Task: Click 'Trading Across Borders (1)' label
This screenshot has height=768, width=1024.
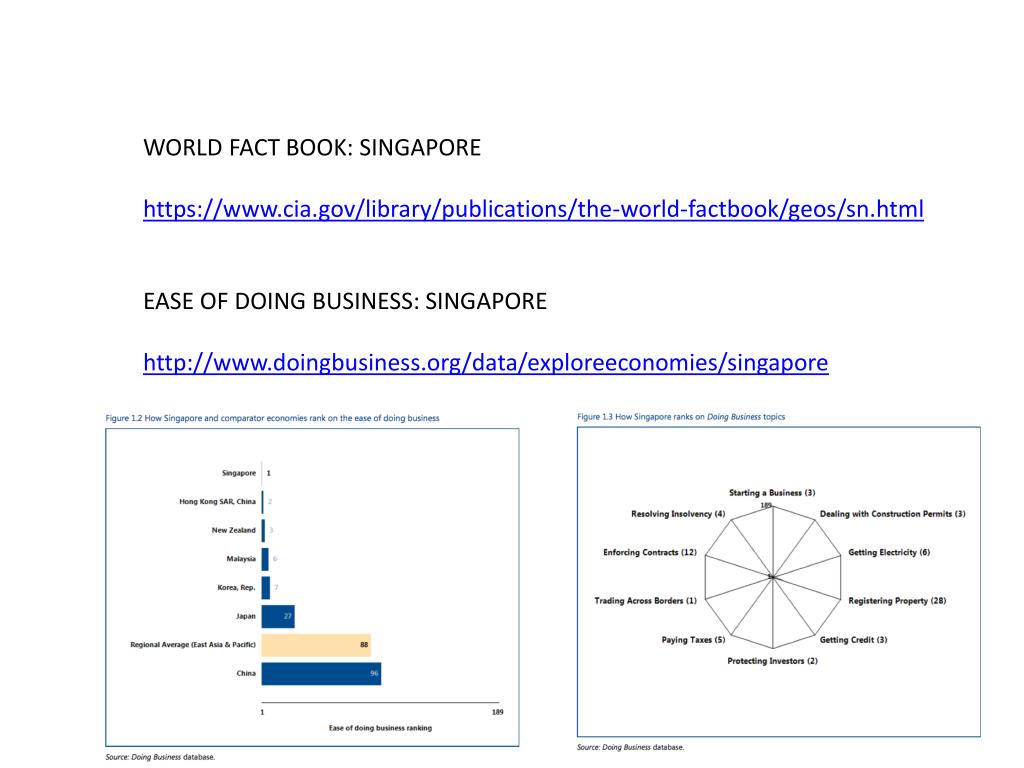Action: [645, 601]
